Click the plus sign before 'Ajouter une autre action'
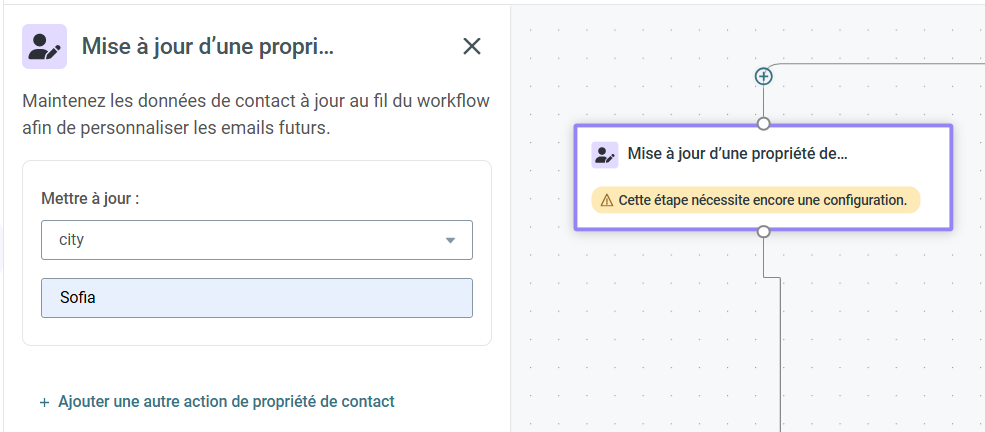Viewport: 985px width, 432px height. click(x=44, y=402)
